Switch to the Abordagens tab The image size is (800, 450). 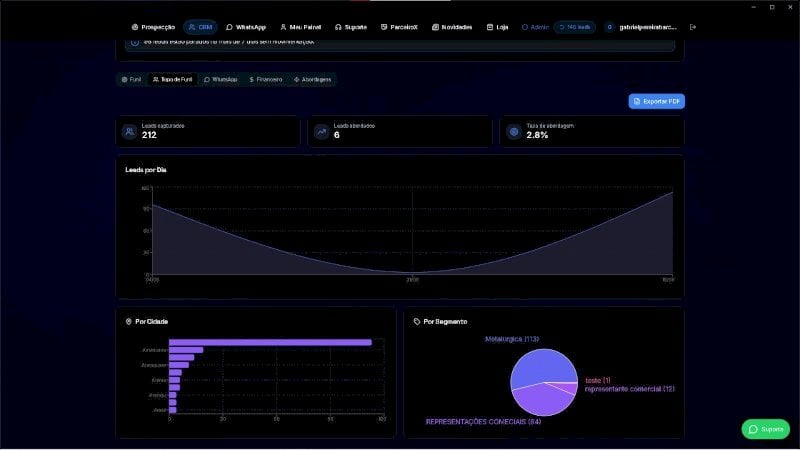click(312, 80)
